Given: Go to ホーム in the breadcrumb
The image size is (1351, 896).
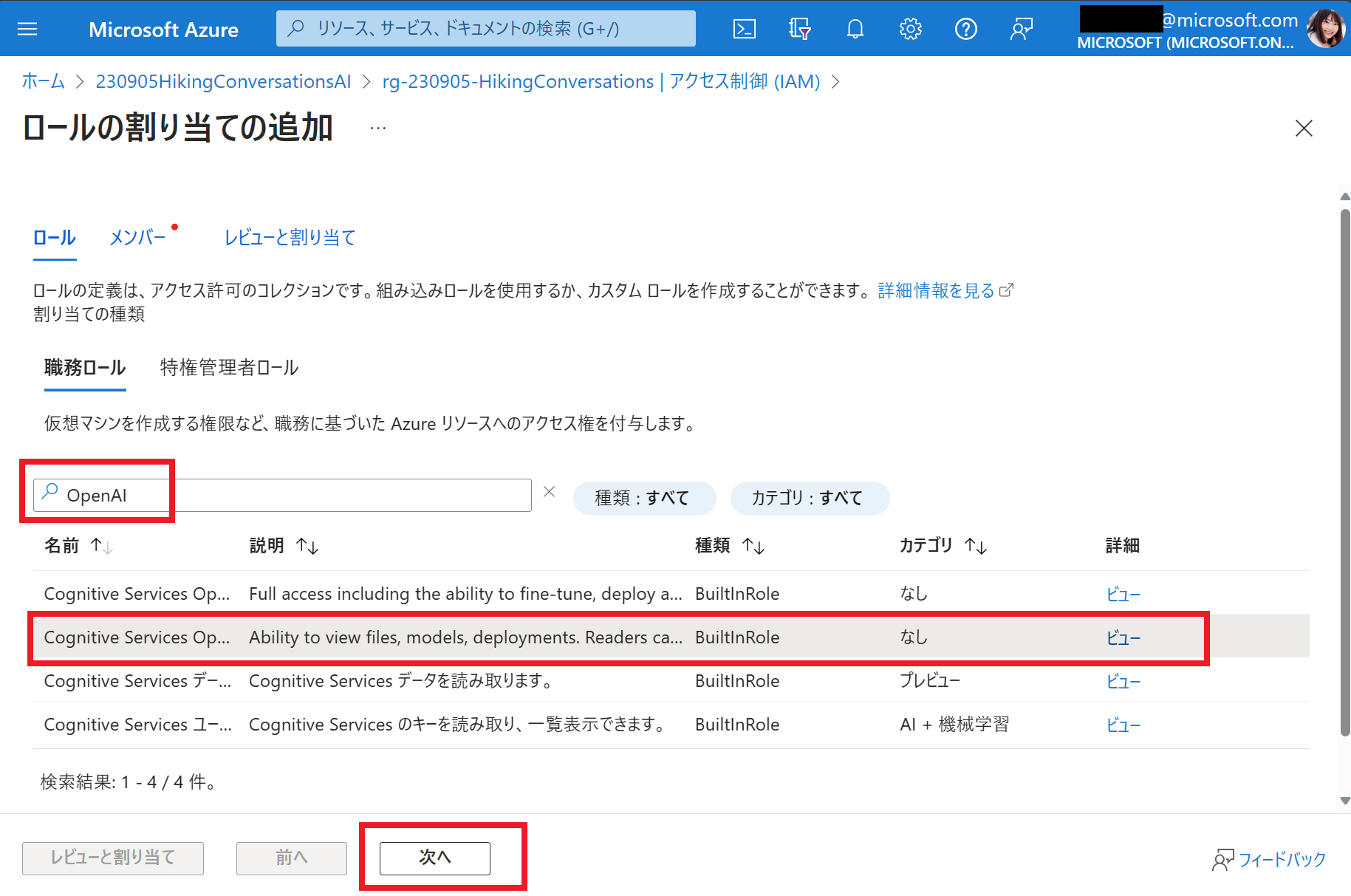Looking at the screenshot, I should pyautogui.click(x=44, y=81).
